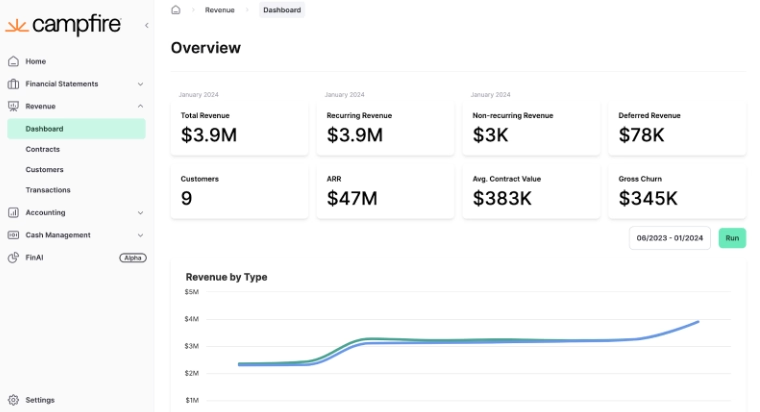Click the Overview heading
The image size is (760, 412).
tap(206, 48)
